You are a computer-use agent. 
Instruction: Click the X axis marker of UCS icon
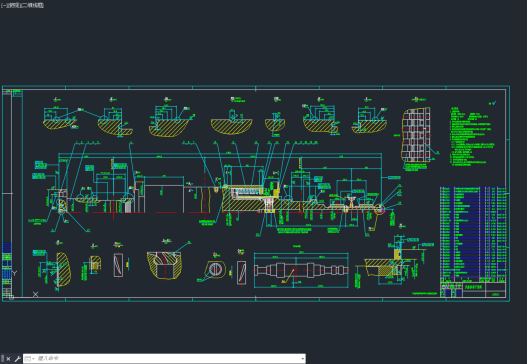(35, 294)
